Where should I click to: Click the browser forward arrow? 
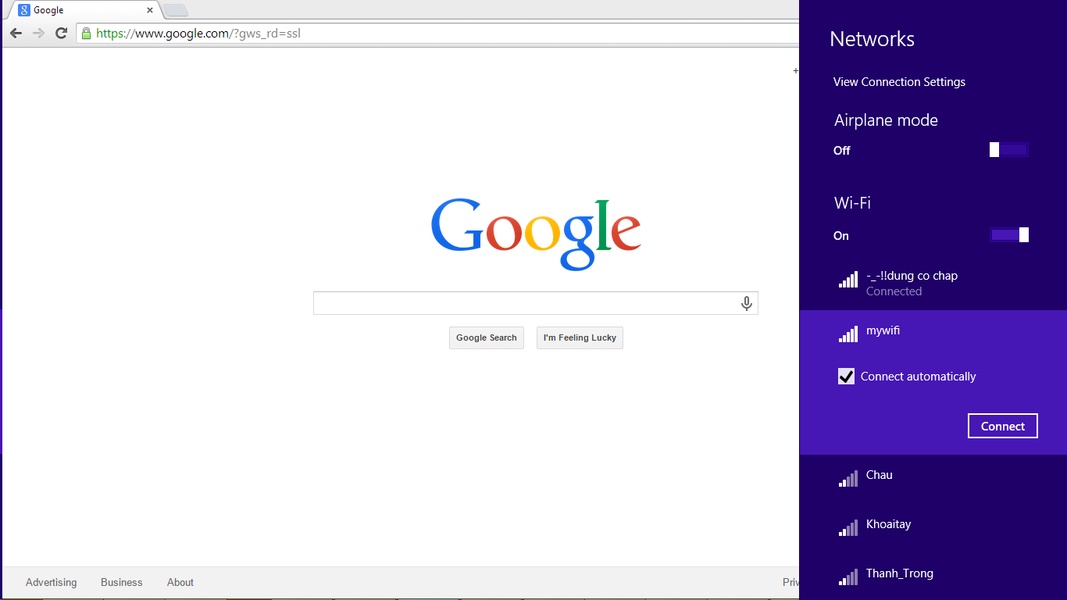click(x=38, y=33)
